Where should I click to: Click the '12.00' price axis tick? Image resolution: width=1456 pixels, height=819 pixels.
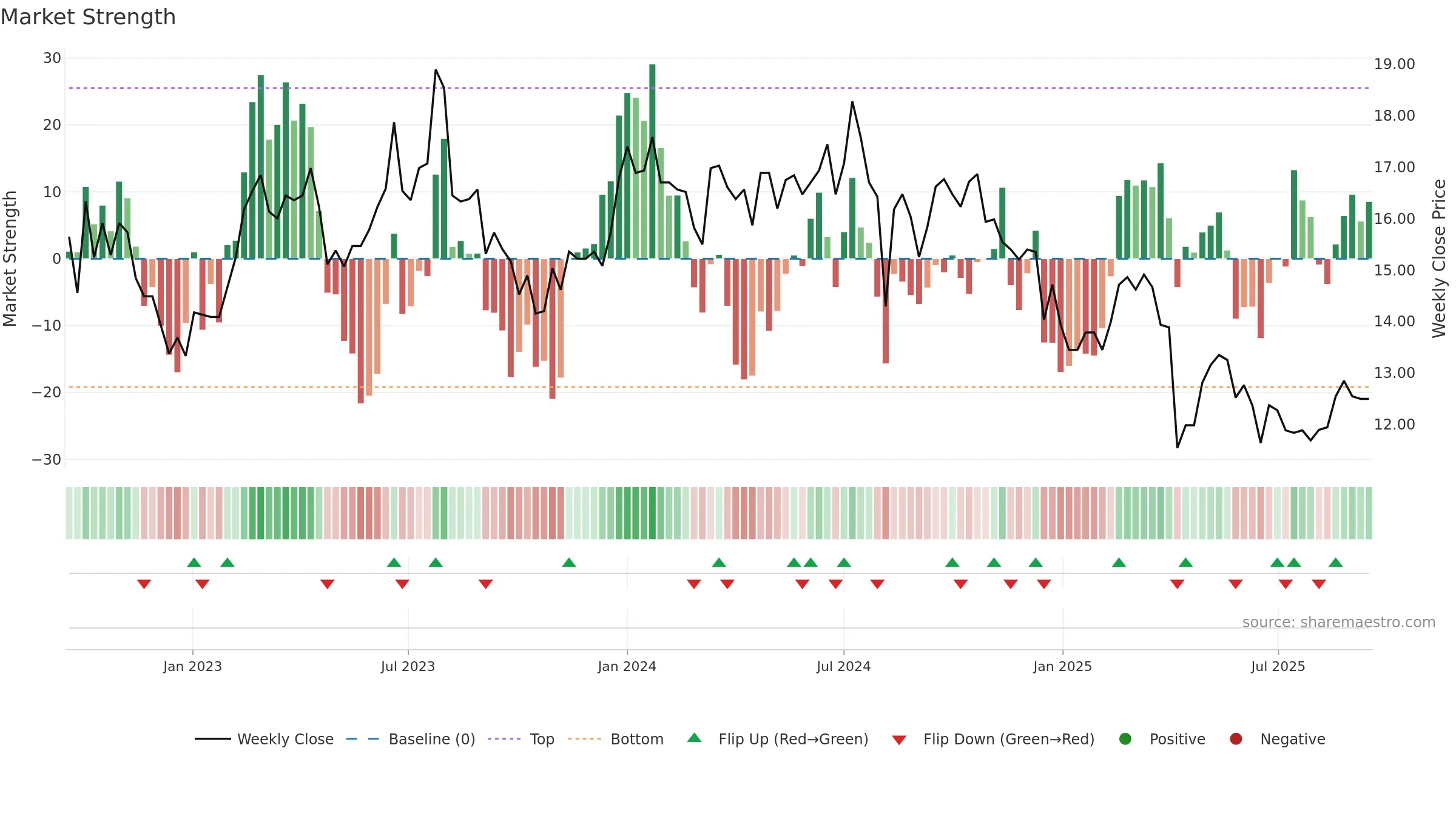point(1394,425)
